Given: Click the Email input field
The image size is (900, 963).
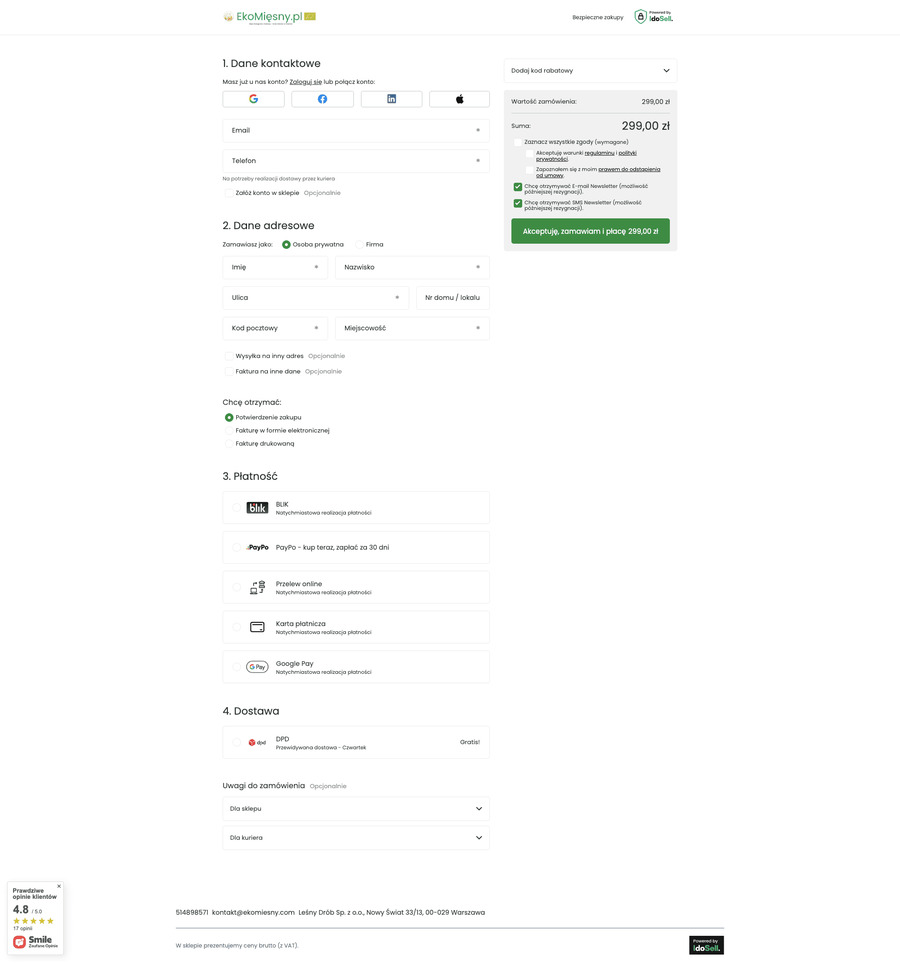Looking at the screenshot, I should (x=356, y=131).
